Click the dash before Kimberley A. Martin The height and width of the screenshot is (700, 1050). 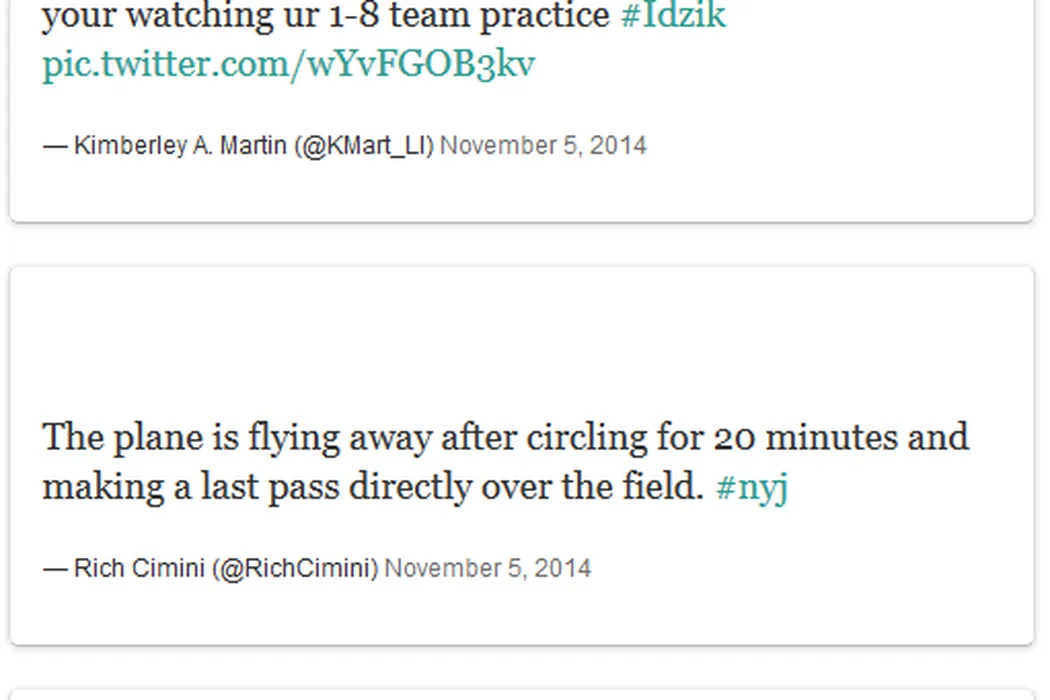pyautogui.click(x=54, y=146)
